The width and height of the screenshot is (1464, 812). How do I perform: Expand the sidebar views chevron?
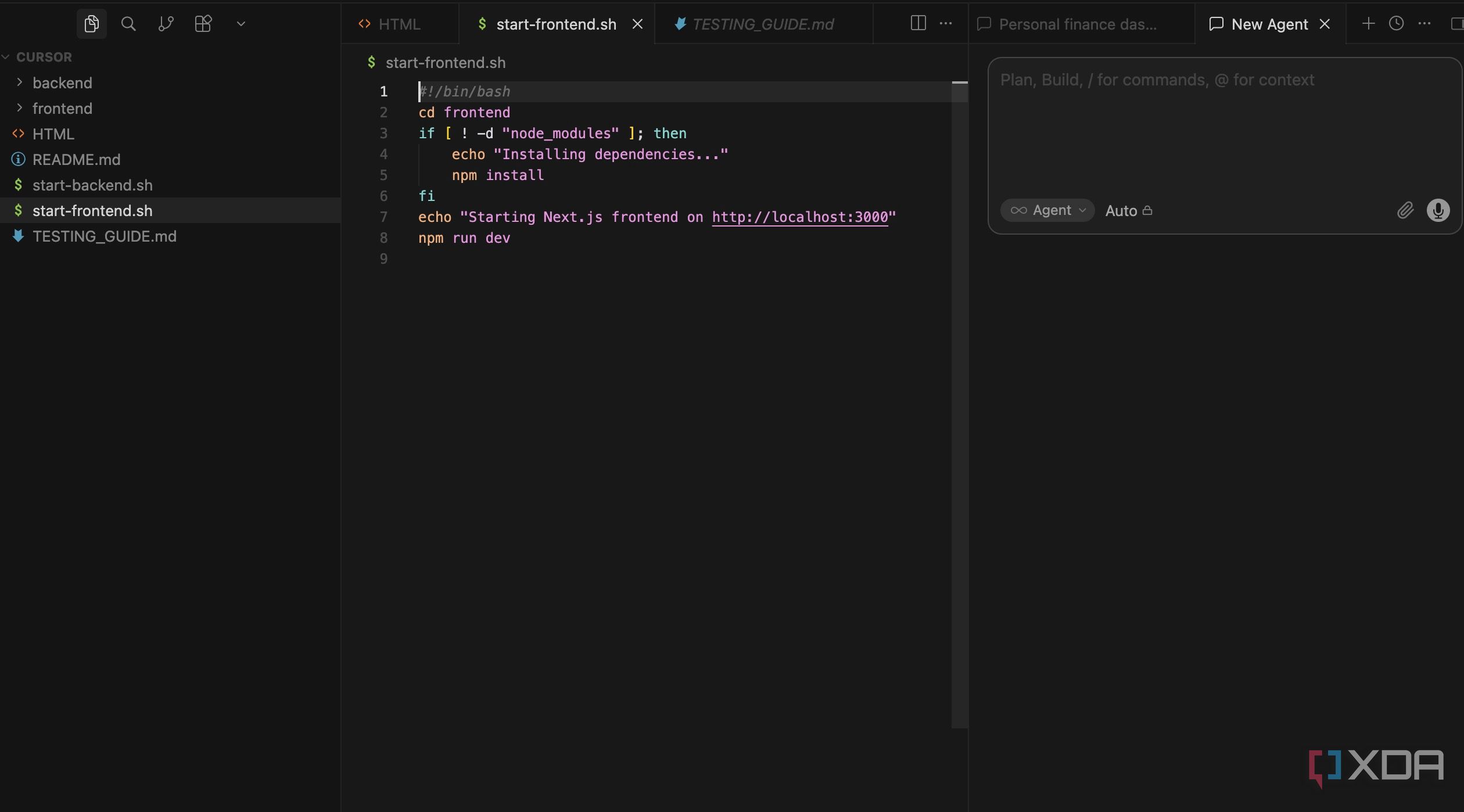241,24
